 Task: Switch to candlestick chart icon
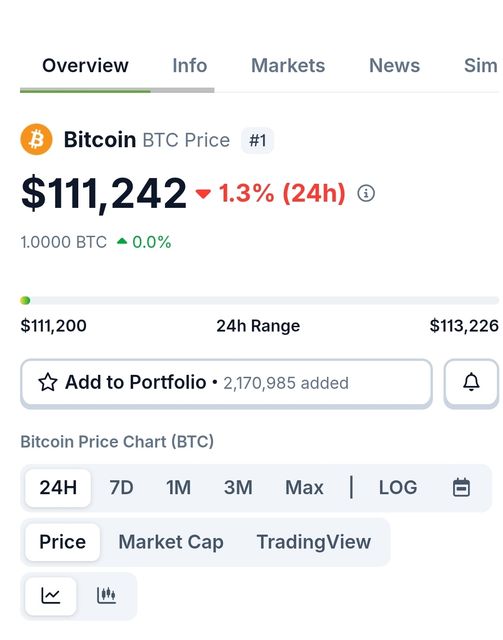[106, 596]
